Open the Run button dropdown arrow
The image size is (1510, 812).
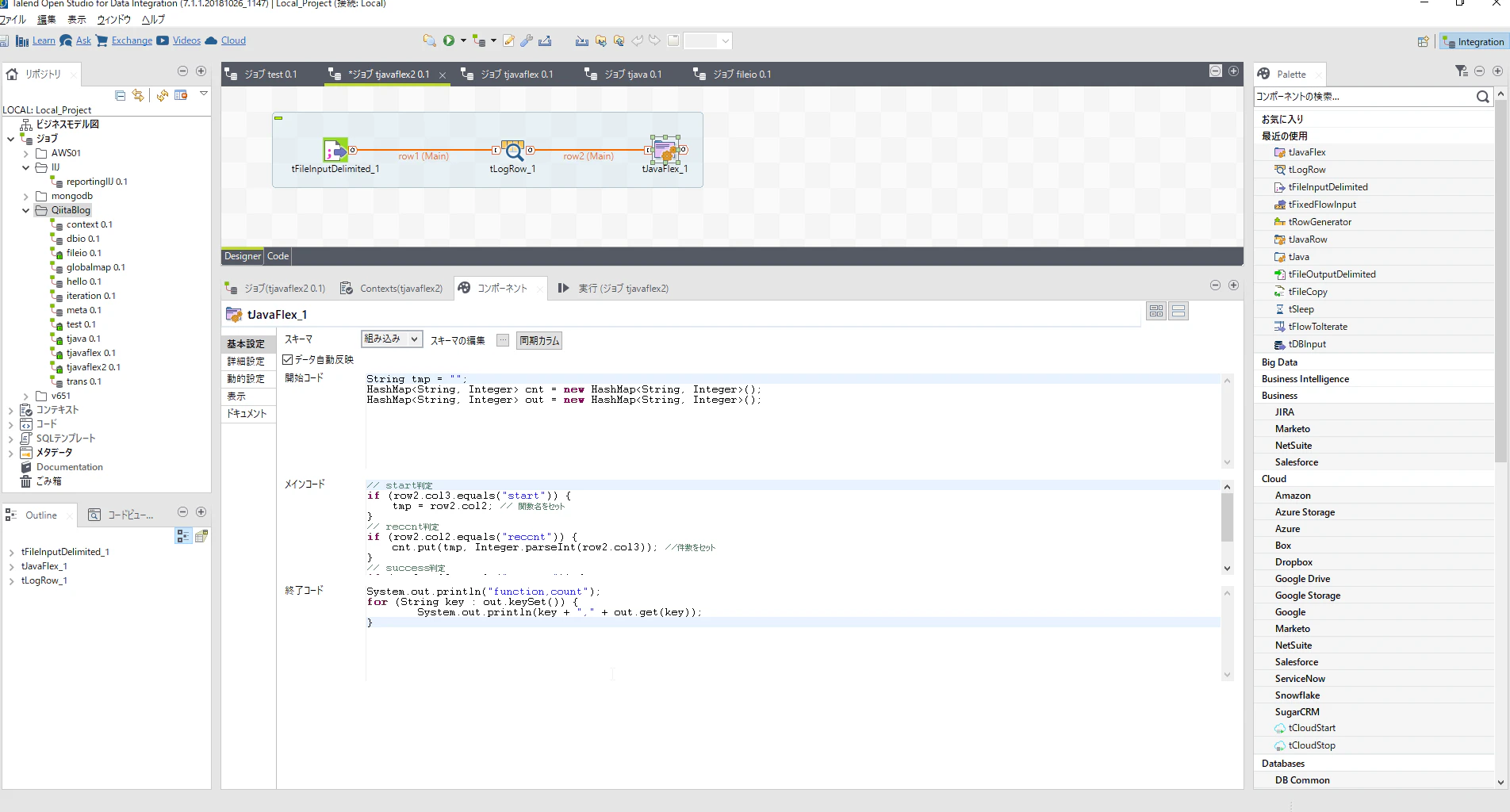(463, 40)
